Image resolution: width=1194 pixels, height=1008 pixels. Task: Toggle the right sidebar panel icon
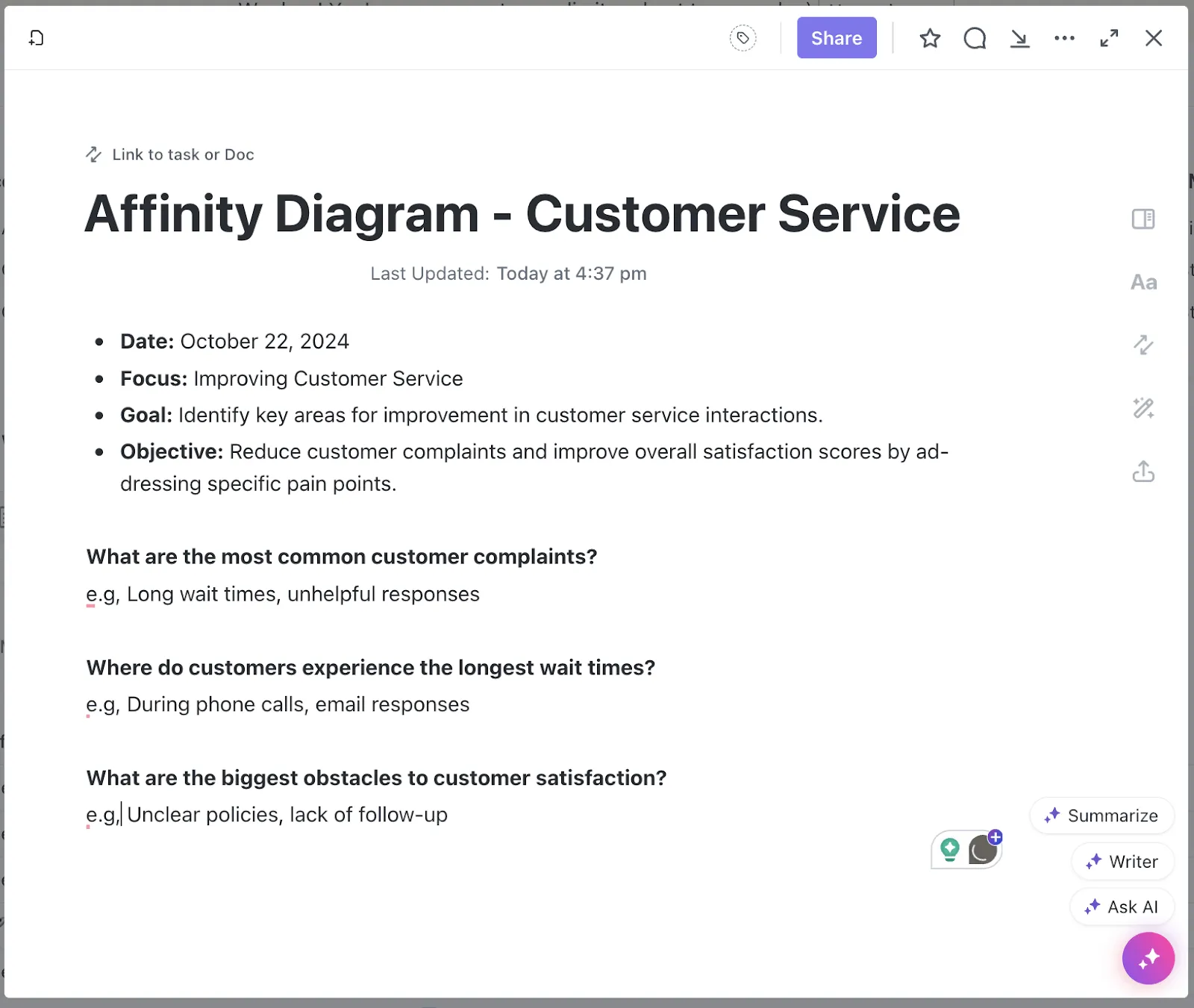1143,219
